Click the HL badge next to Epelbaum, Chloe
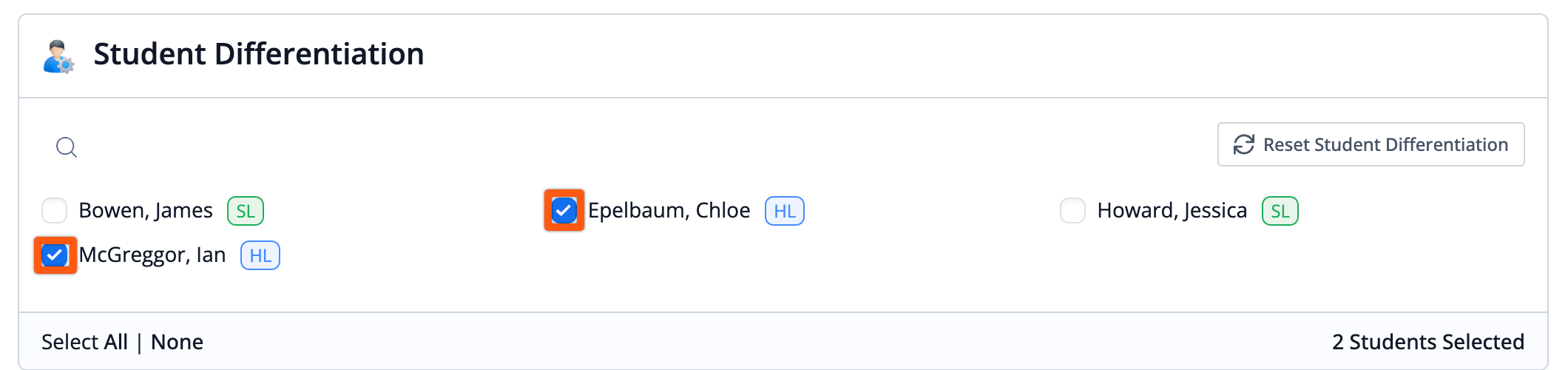The image size is (1568, 370). 784,211
